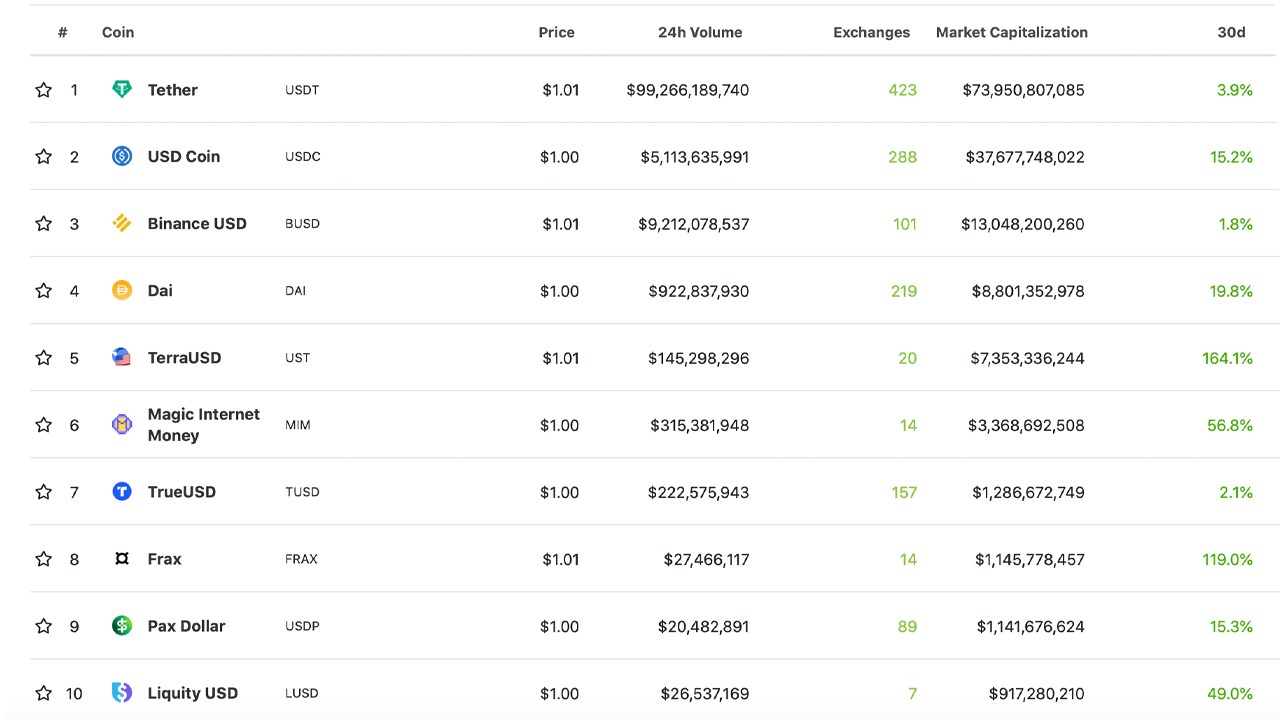Viewport: 1280px width, 720px height.
Task: Open the TerraUSD coin page
Action: (x=185, y=358)
